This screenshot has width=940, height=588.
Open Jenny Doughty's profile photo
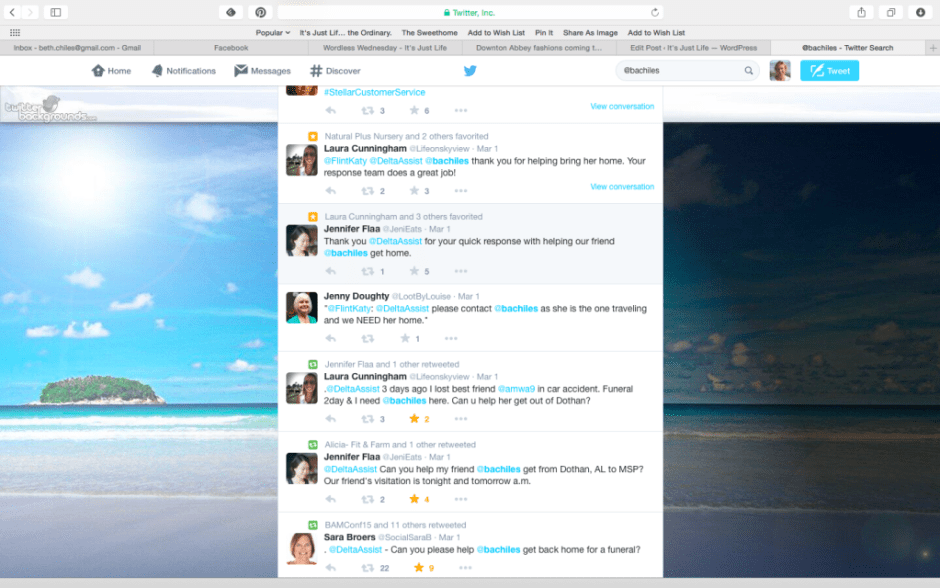coord(302,307)
